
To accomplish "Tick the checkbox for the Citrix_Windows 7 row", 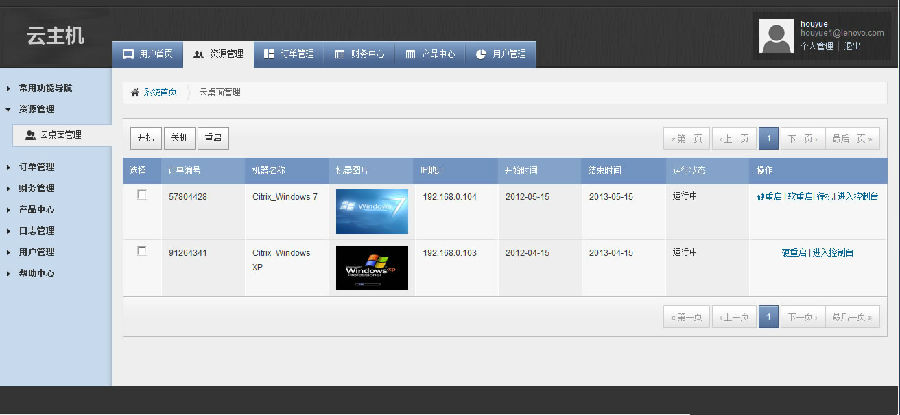I will pos(142,195).
